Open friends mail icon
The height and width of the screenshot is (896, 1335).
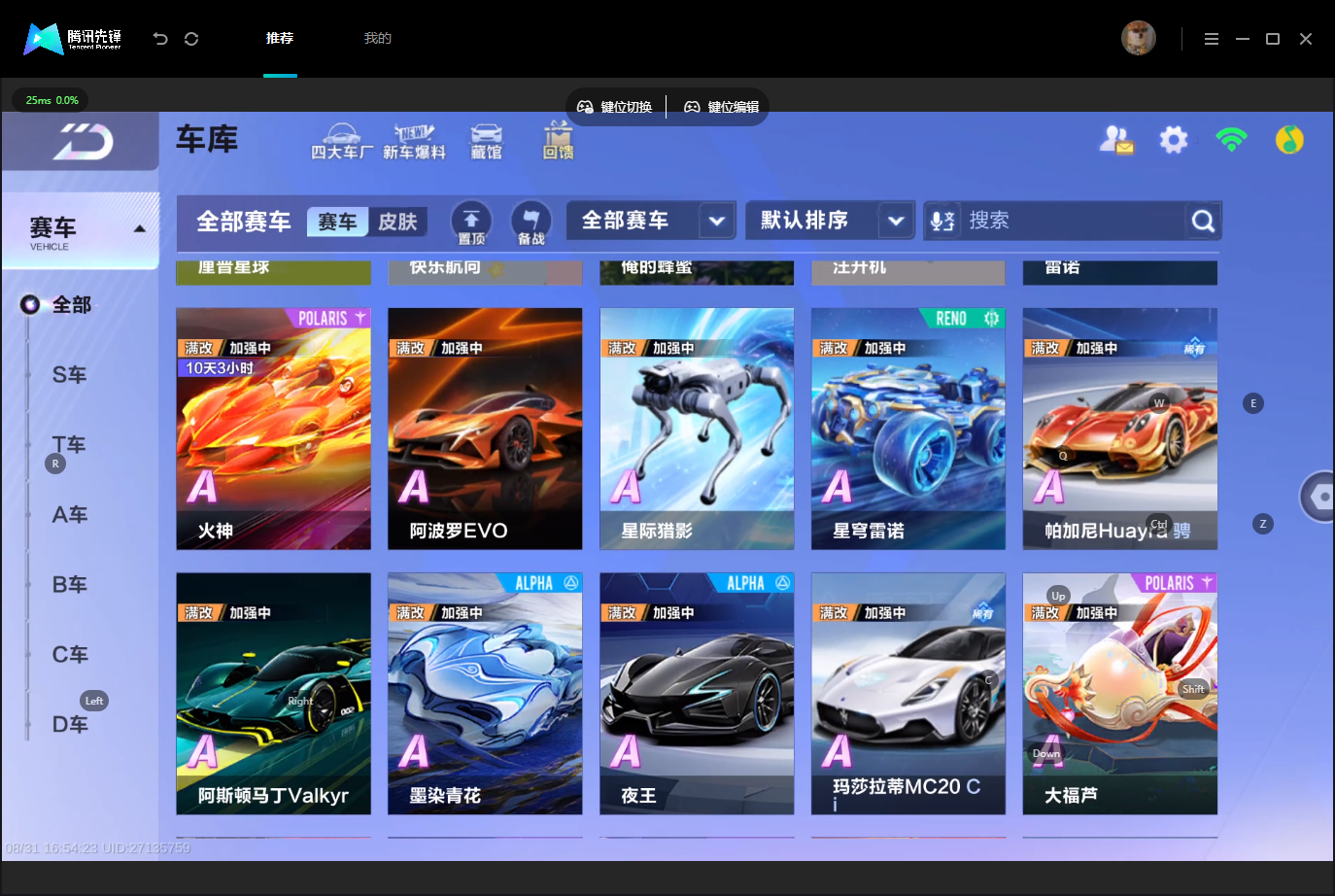click(x=1116, y=140)
